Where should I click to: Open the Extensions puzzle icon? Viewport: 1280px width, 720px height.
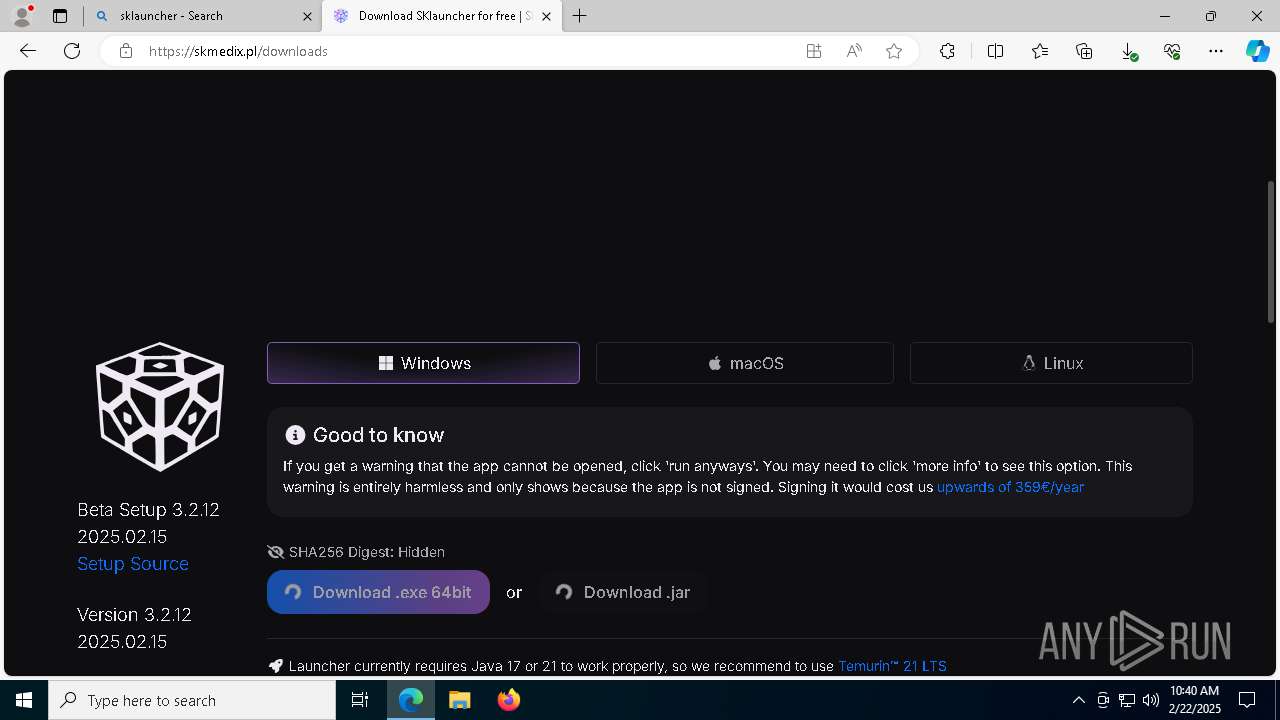click(x=947, y=51)
